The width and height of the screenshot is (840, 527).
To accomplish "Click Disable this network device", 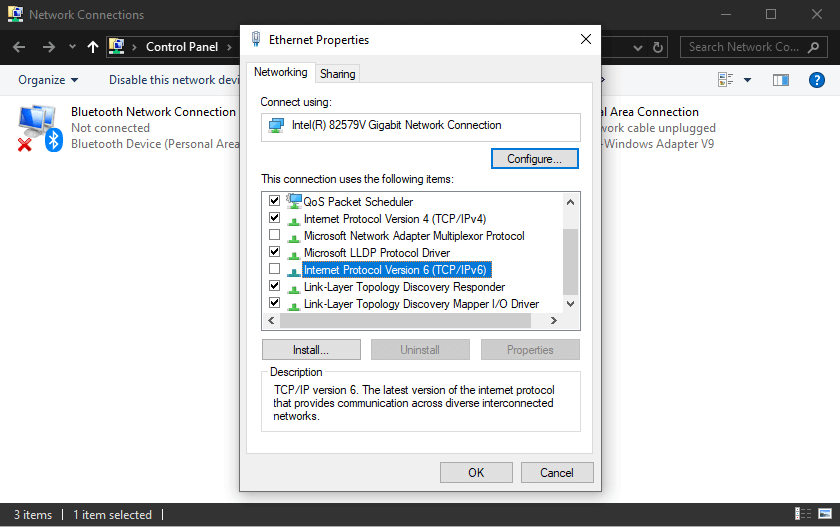I will pos(174,80).
